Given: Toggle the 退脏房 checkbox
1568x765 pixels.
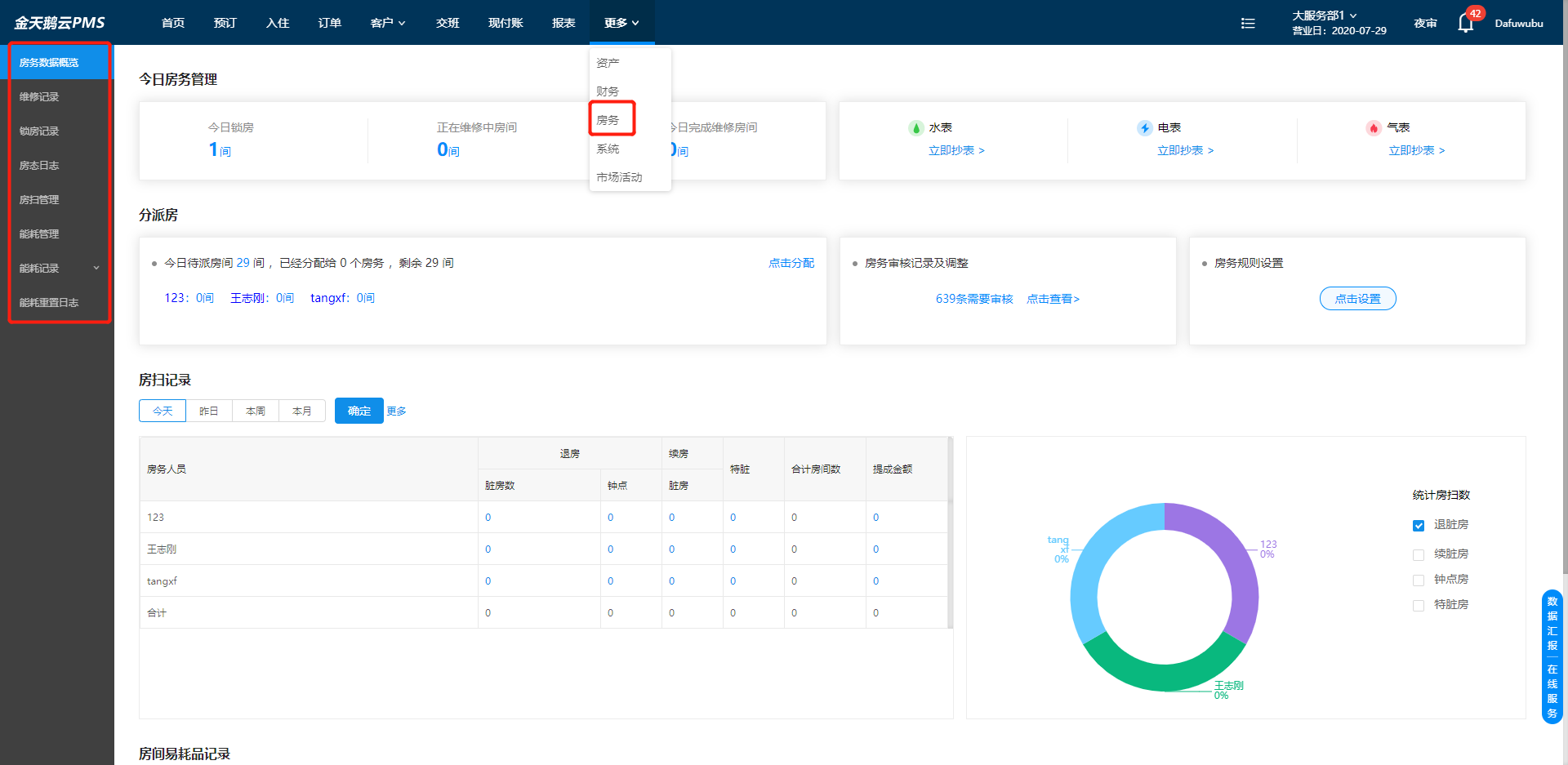Looking at the screenshot, I should 1419,526.
